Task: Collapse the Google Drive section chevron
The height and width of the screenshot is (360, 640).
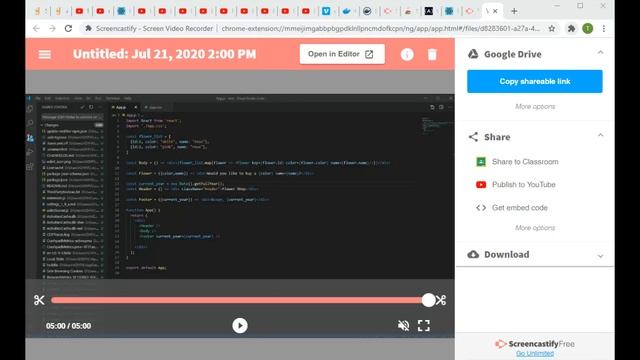Action: tap(600, 53)
